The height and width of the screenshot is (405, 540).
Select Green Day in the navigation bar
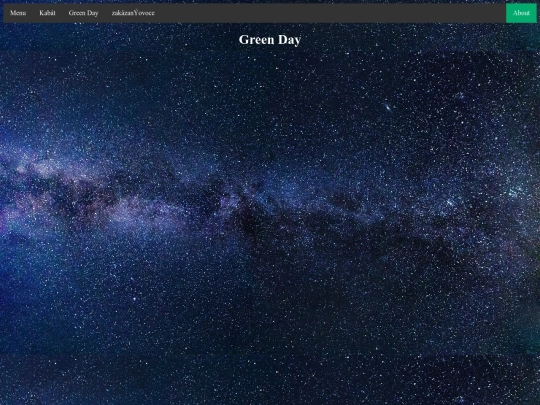(x=83, y=13)
